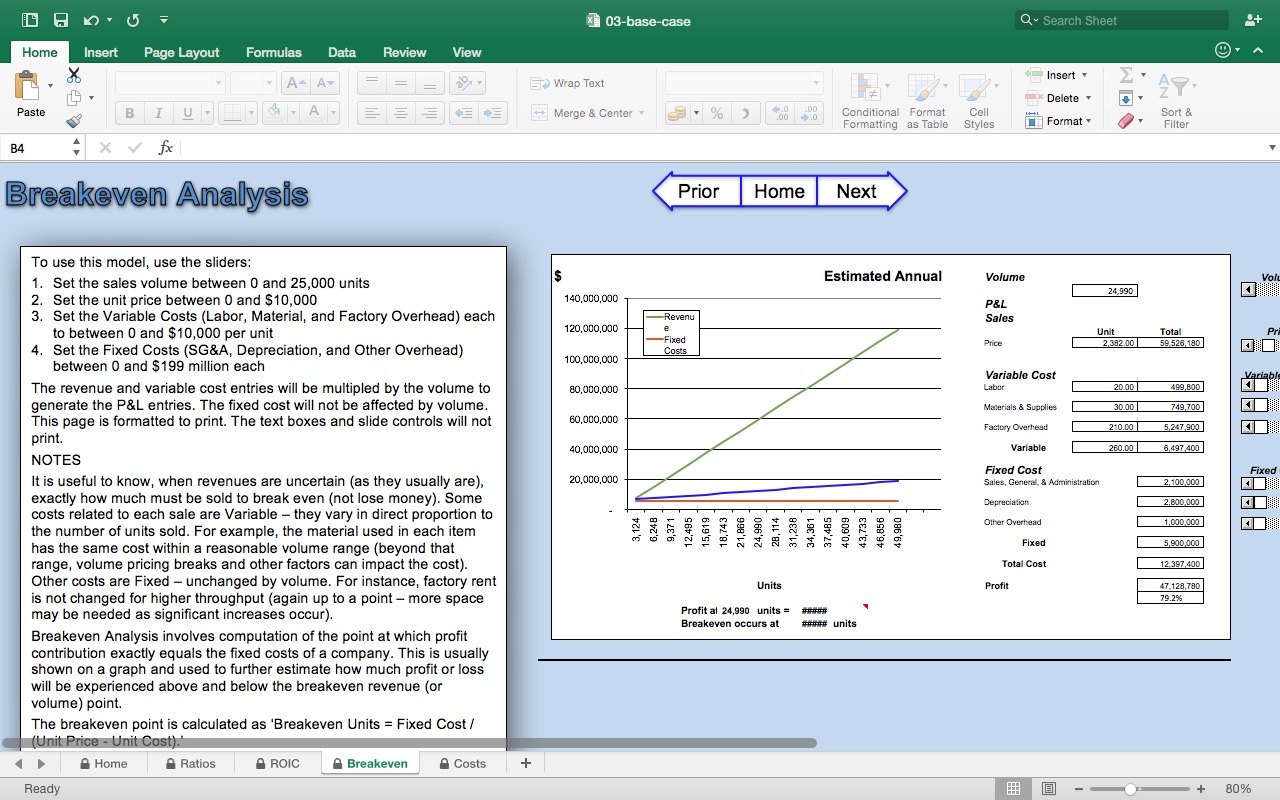Image resolution: width=1280 pixels, height=800 pixels.
Task: Click the Next navigation arrow button
Action: 858,191
